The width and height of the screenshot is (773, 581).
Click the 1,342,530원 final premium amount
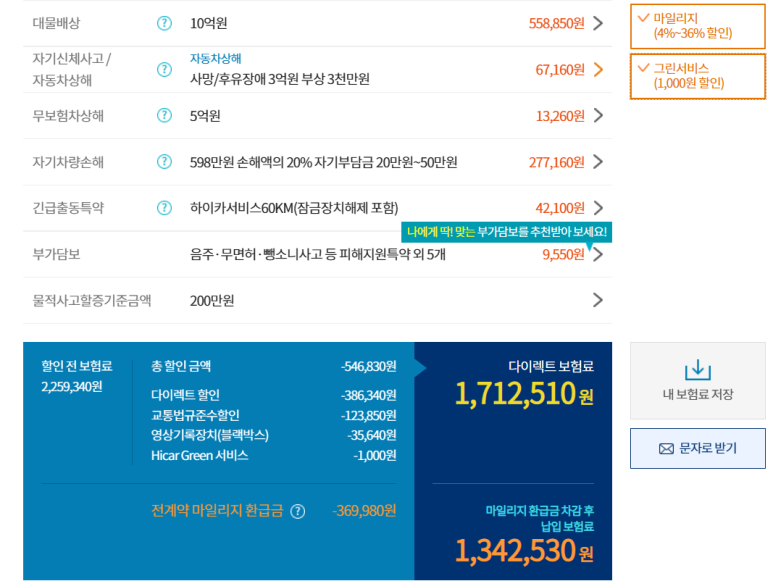(x=524, y=551)
